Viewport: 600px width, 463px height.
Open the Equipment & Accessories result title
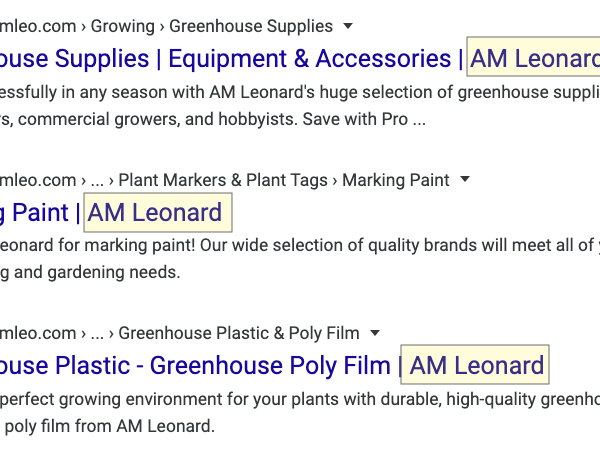(230, 59)
